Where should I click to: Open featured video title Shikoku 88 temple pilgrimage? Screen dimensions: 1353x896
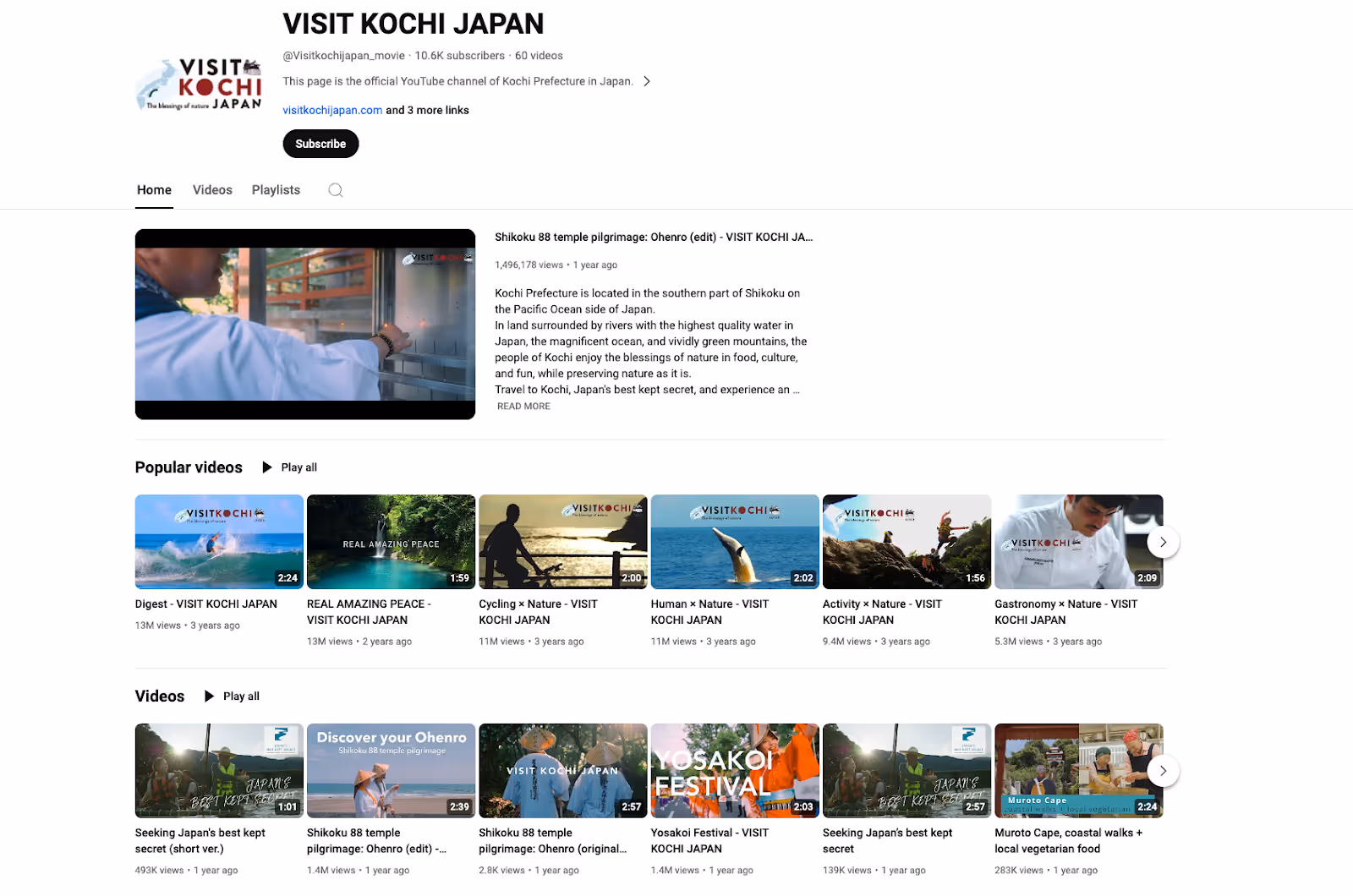coord(654,238)
